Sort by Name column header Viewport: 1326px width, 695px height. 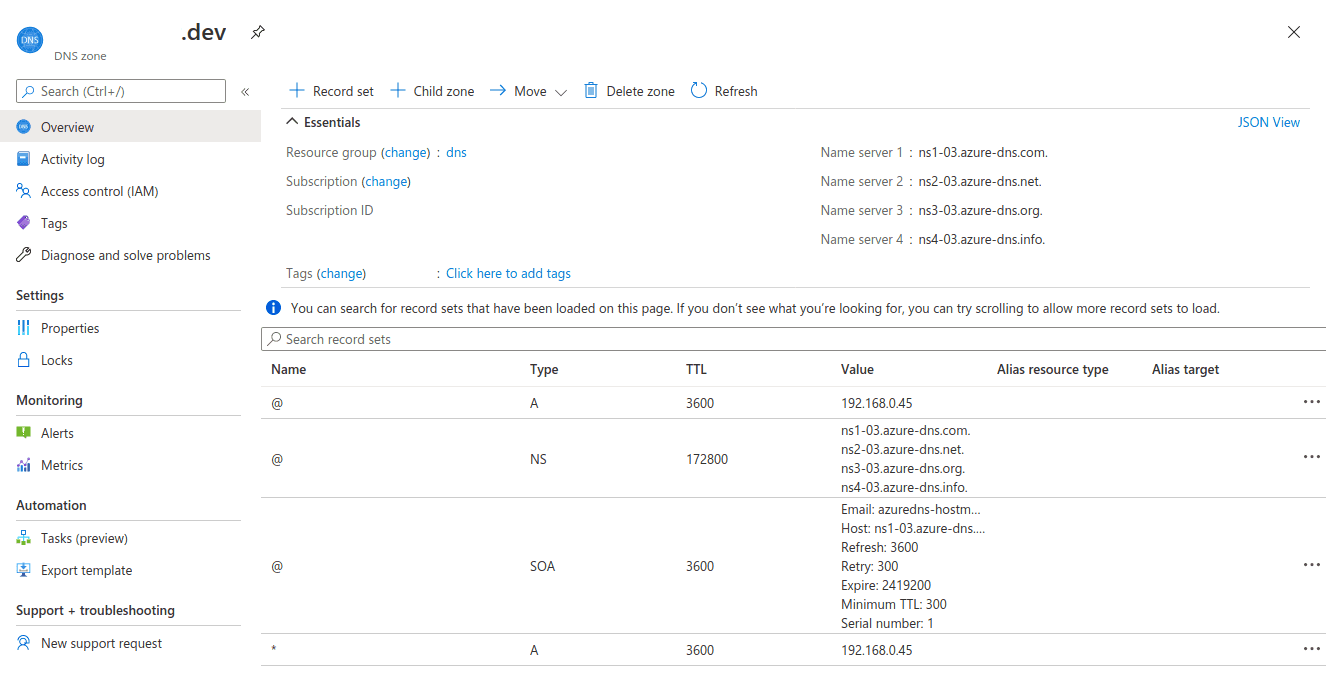point(289,369)
